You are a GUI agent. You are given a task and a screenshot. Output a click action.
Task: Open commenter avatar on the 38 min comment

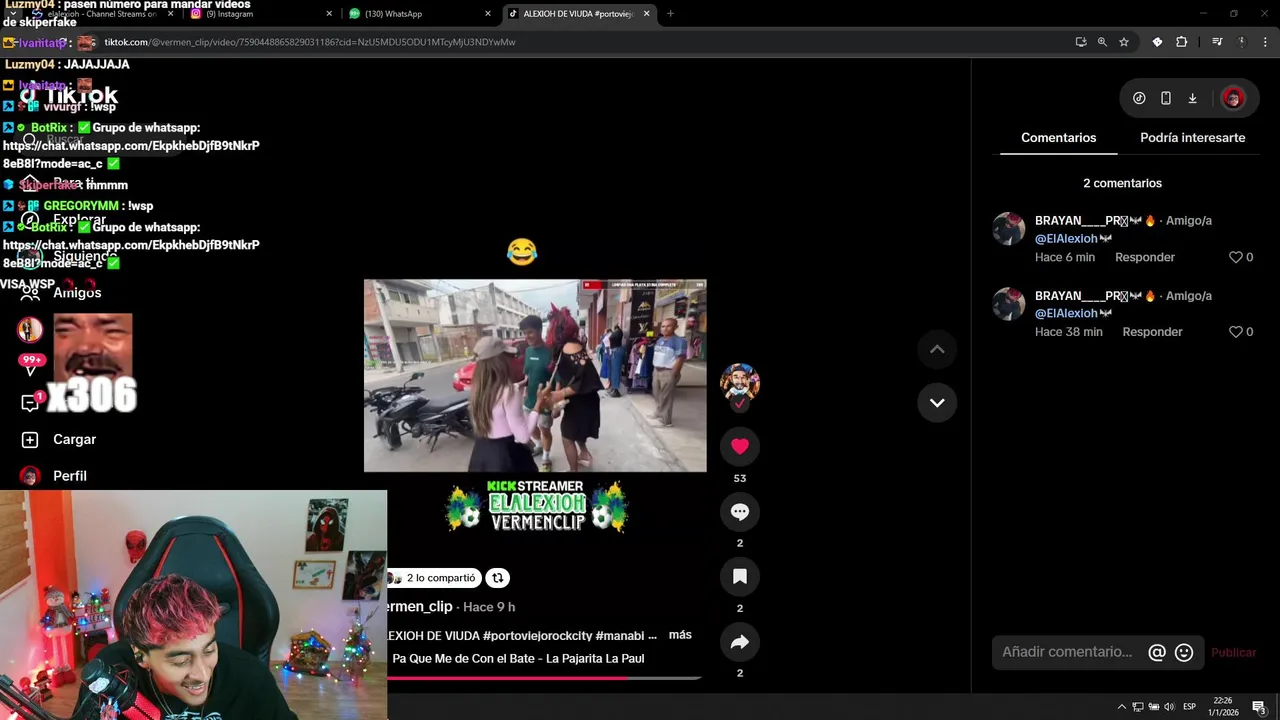1008,304
